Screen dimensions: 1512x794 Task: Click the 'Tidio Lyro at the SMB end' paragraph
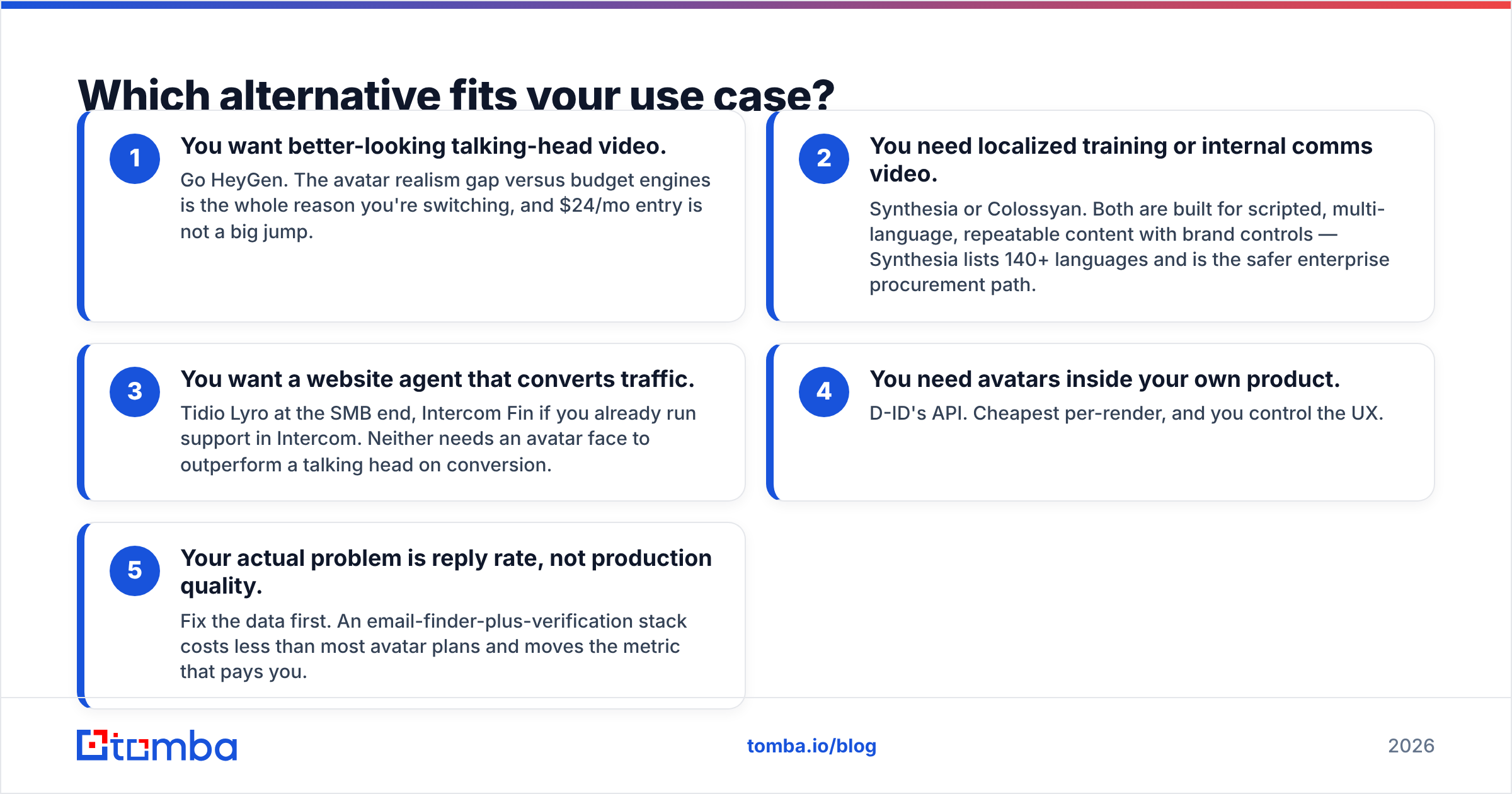pyautogui.click(x=438, y=439)
